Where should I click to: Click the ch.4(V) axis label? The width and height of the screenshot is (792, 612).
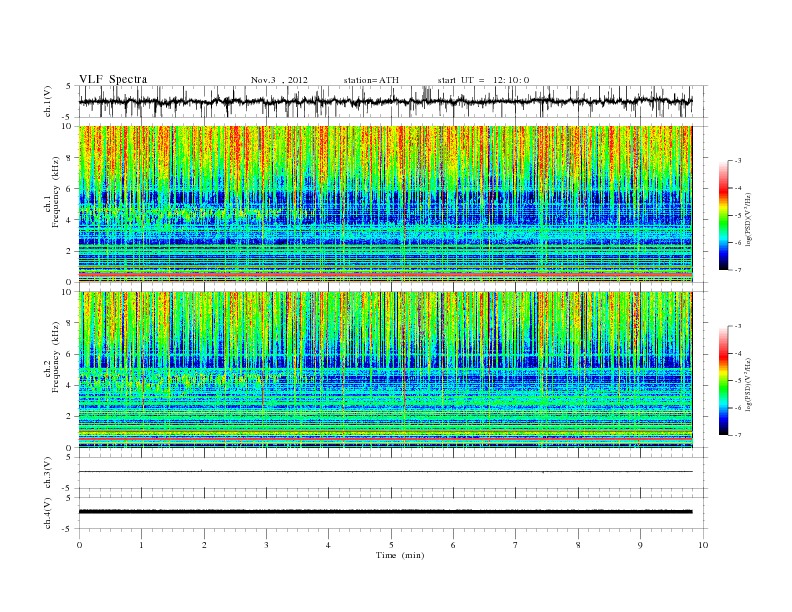point(47,513)
